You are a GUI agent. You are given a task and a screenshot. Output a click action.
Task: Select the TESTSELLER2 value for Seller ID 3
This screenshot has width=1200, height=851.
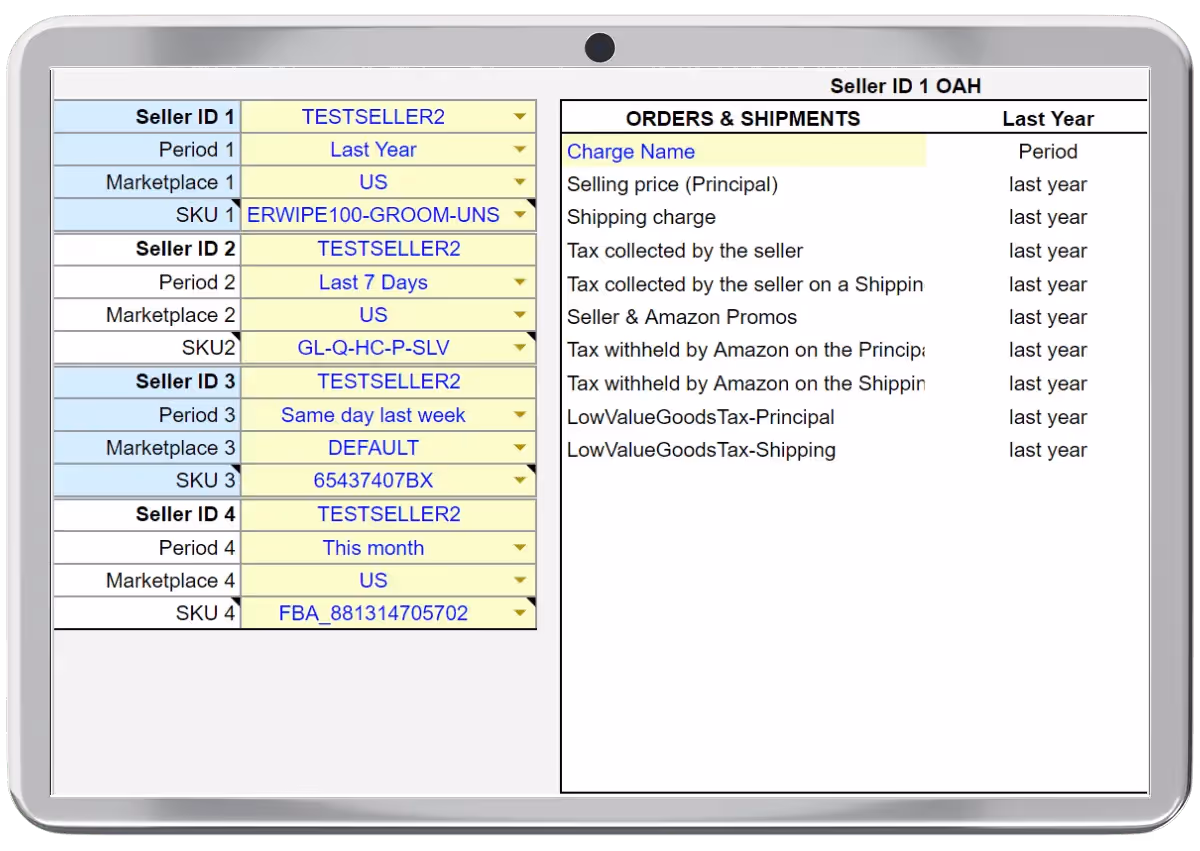coord(389,382)
